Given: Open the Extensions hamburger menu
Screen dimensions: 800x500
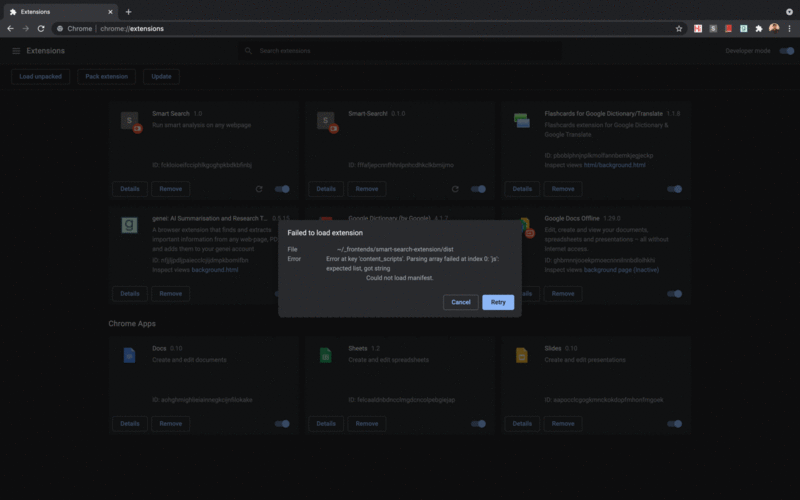Looking at the screenshot, I should pyautogui.click(x=16, y=51).
